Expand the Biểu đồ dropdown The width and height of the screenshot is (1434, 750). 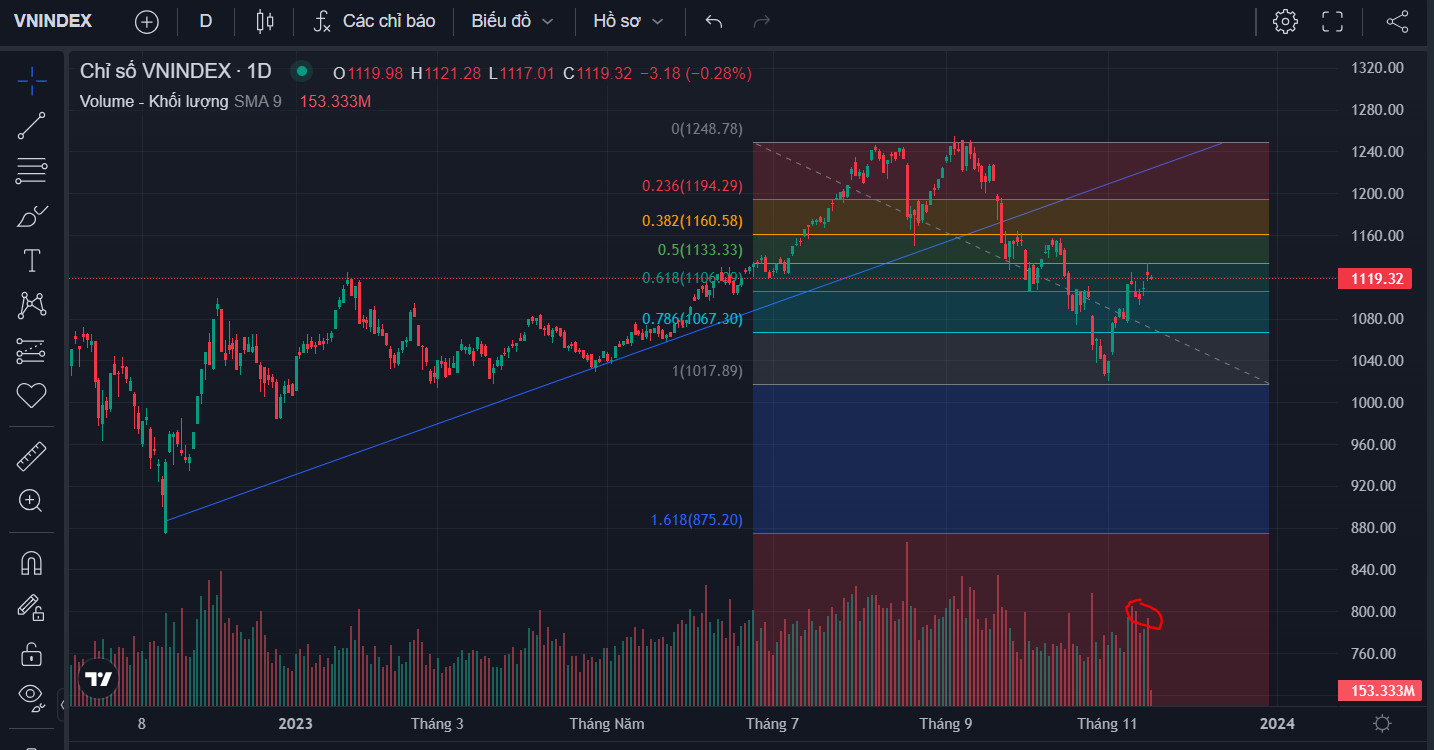(x=512, y=21)
